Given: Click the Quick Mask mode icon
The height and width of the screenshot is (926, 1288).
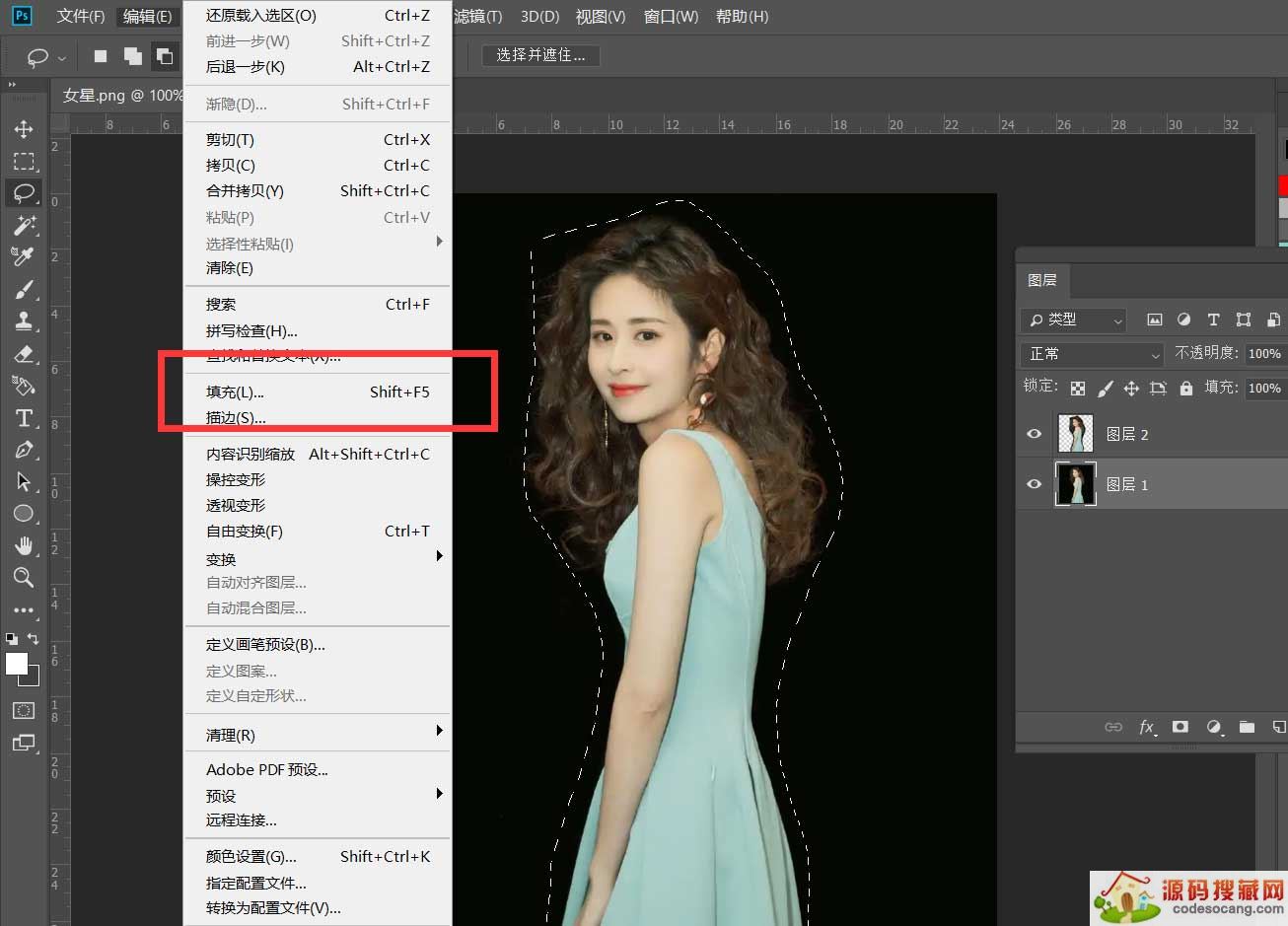Looking at the screenshot, I should pyautogui.click(x=24, y=710).
